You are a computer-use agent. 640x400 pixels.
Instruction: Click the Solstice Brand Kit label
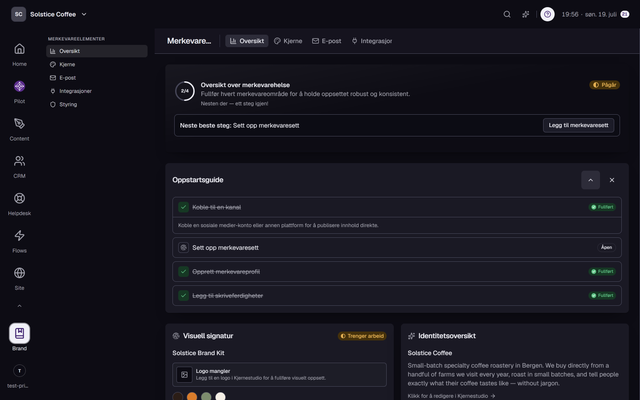[198, 353]
